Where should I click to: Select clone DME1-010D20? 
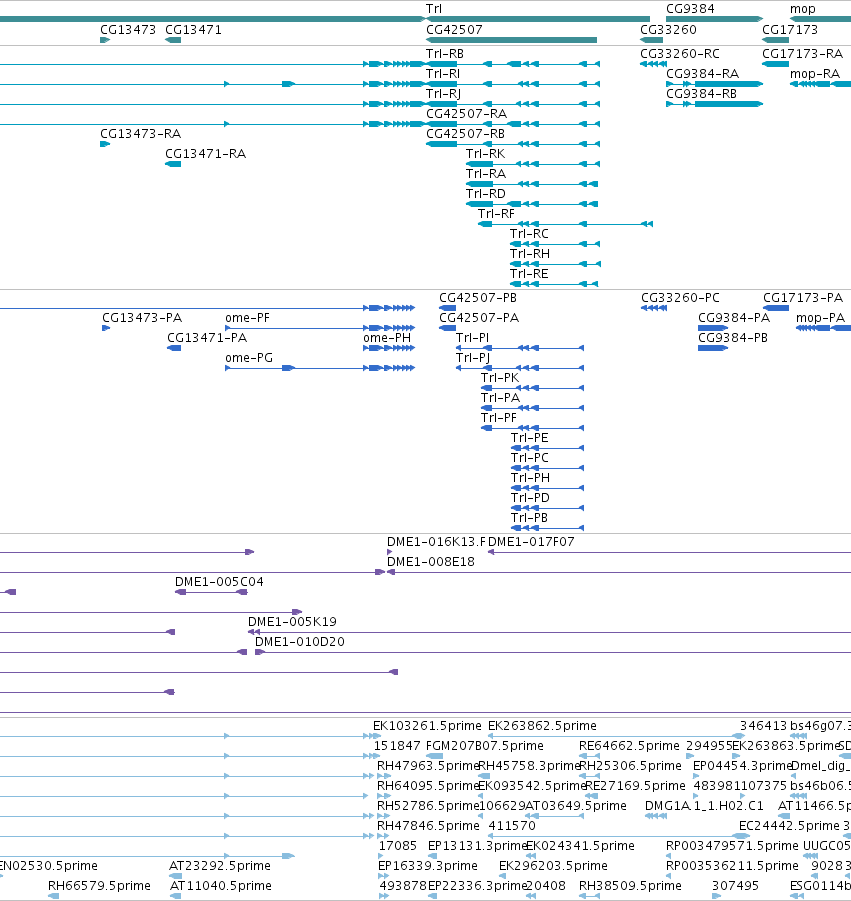tap(300, 641)
